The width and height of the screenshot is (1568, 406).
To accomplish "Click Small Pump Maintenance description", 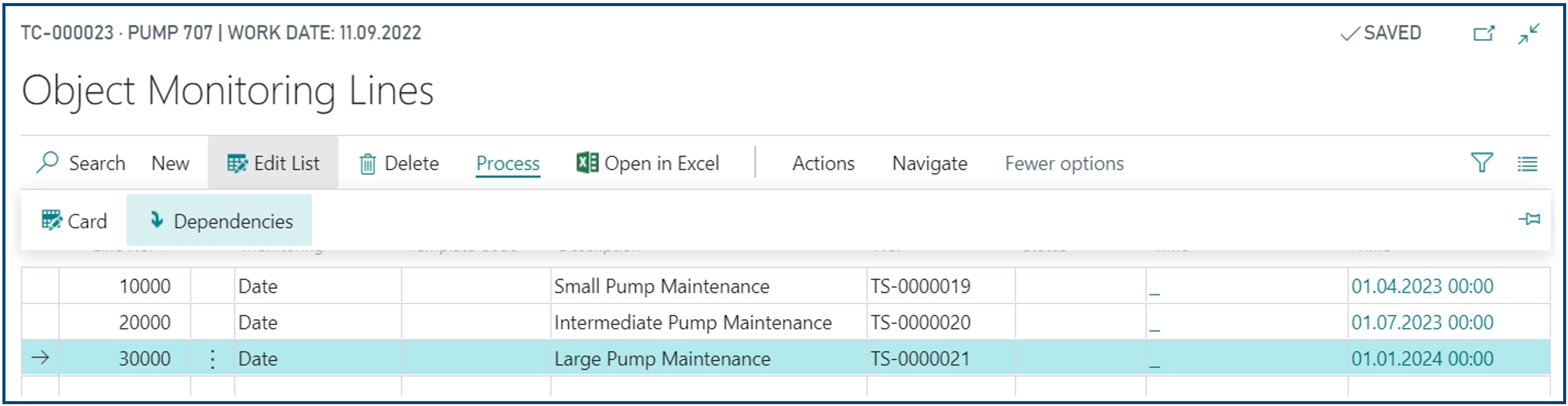I will [662, 286].
